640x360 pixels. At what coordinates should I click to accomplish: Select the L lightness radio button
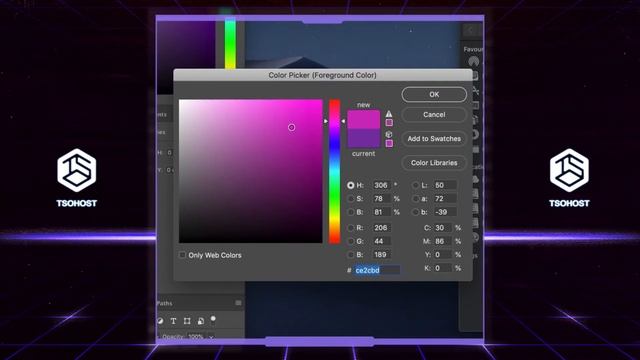pyautogui.click(x=416, y=185)
